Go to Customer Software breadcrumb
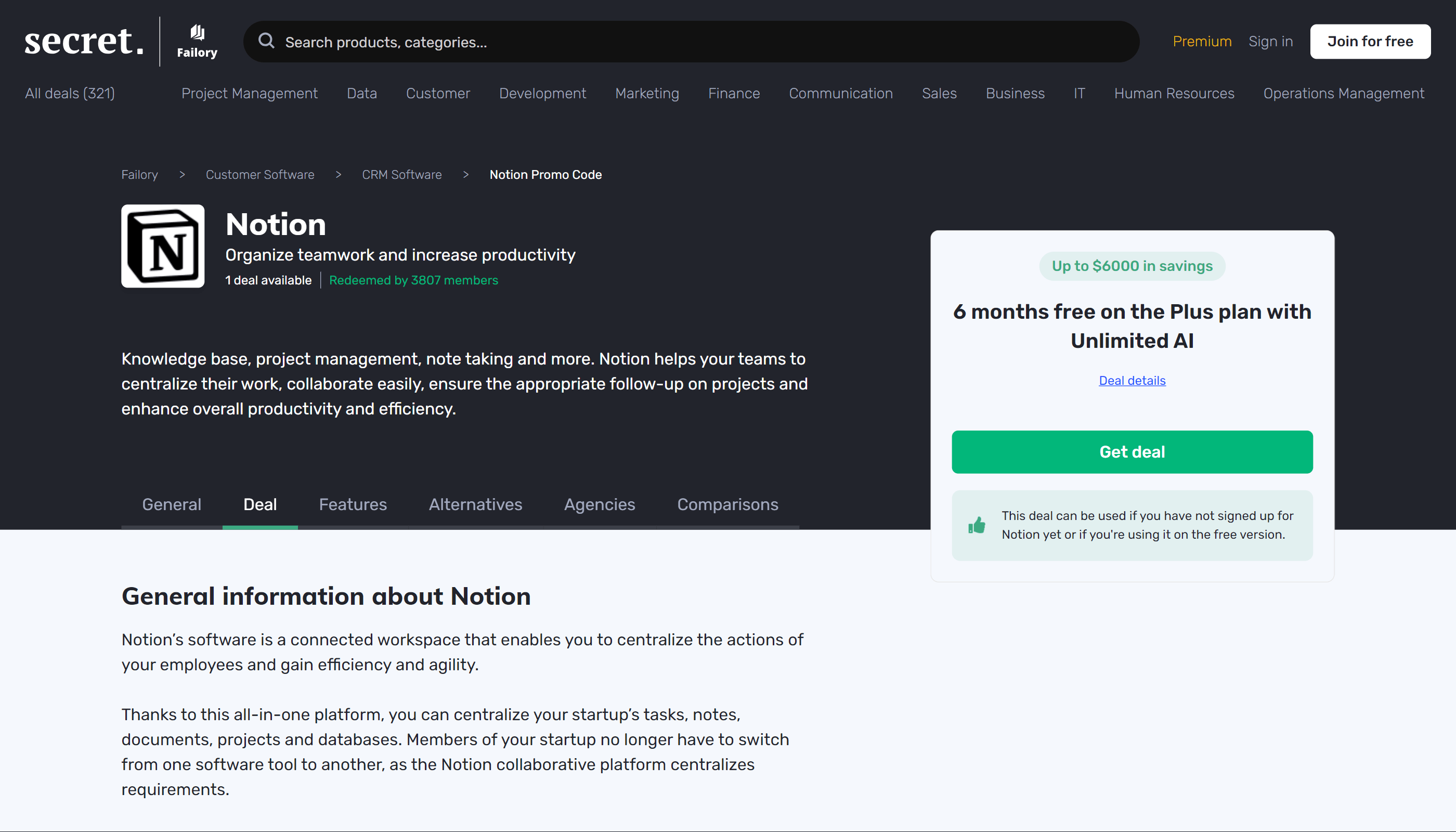 pyautogui.click(x=260, y=174)
